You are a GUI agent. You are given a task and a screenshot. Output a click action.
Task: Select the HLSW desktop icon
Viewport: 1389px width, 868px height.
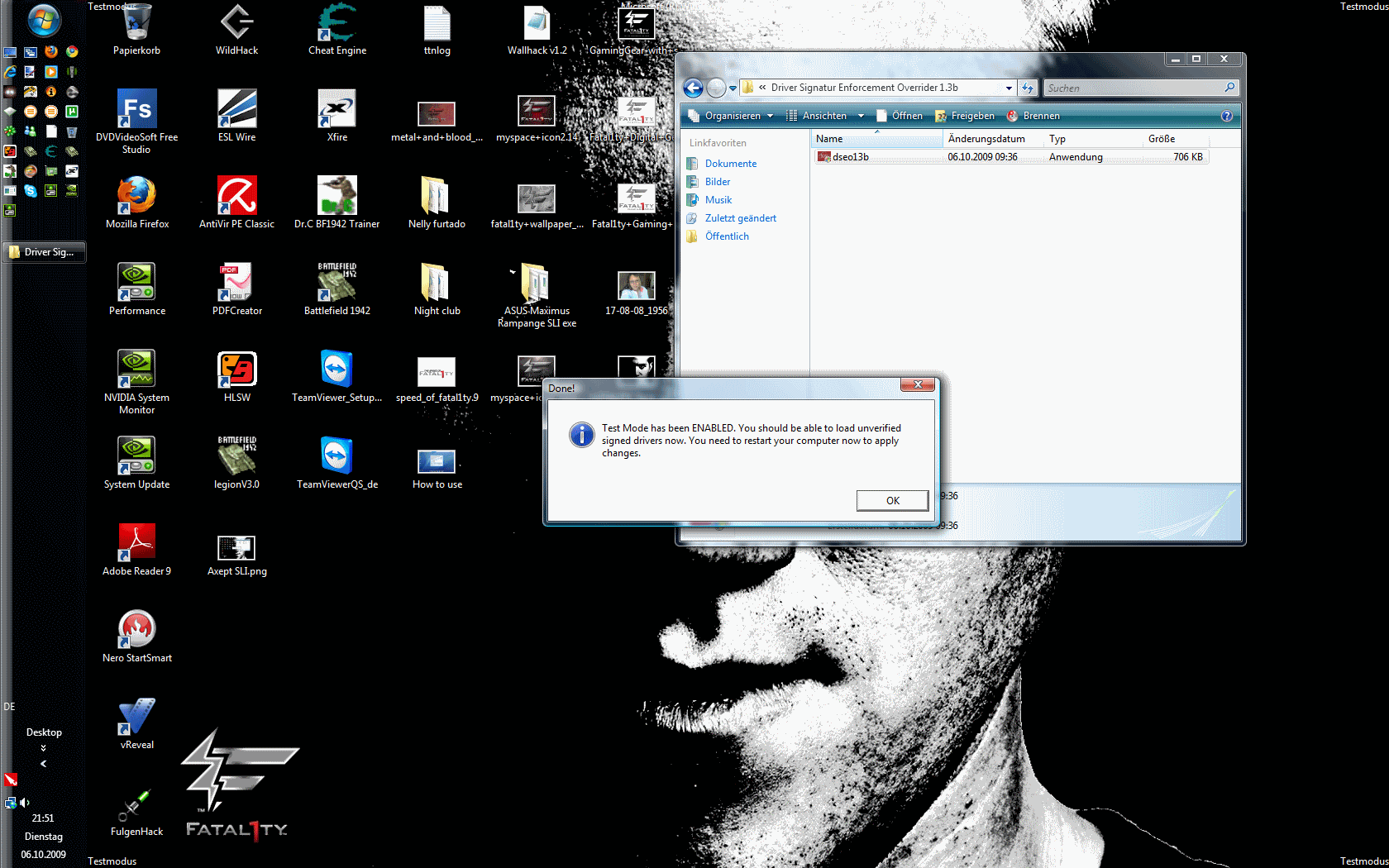[x=237, y=376]
